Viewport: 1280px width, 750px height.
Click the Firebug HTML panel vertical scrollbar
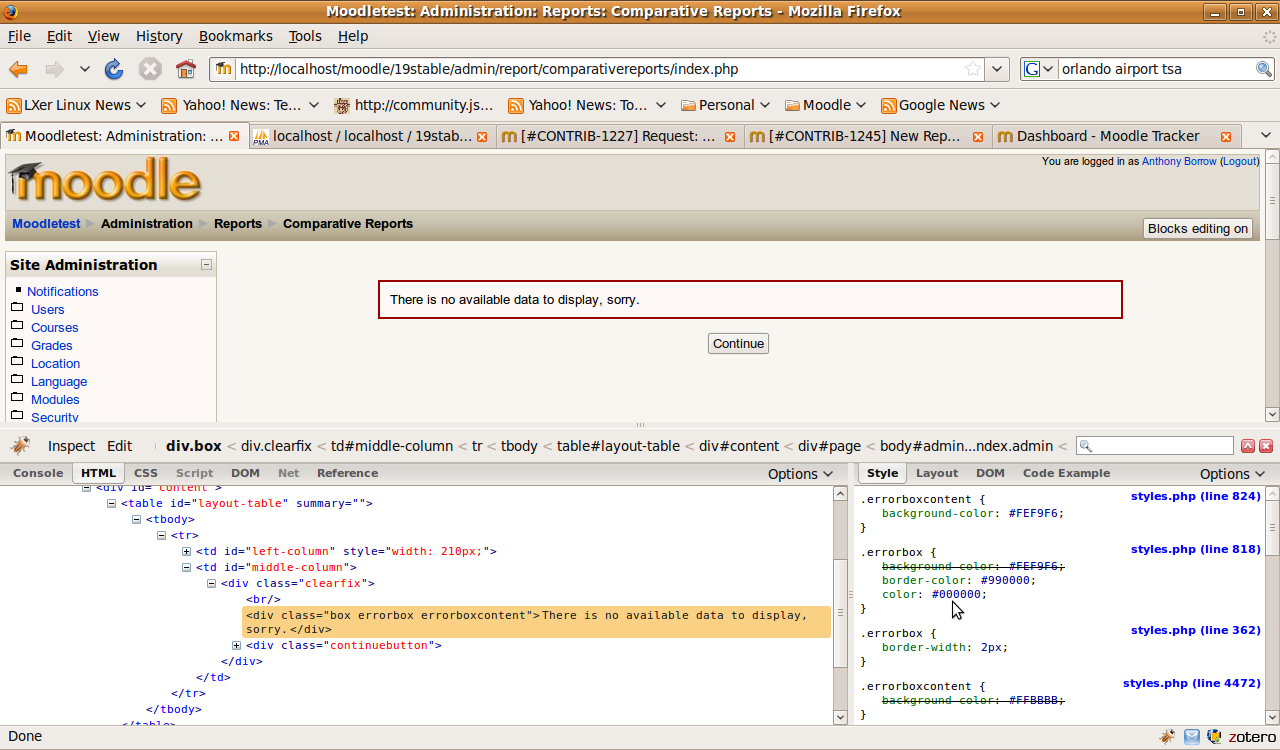(x=840, y=605)
